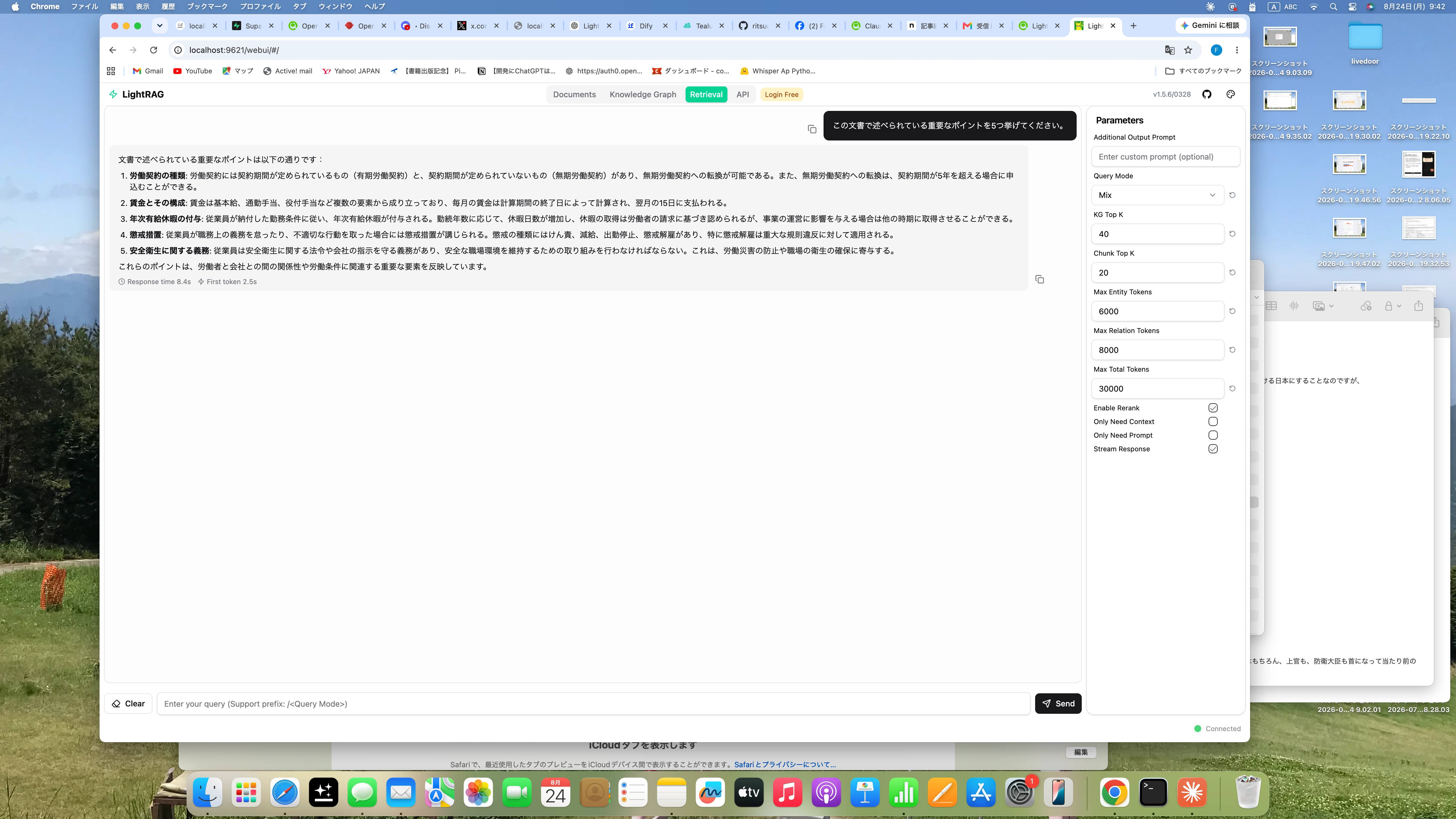The width and height of the screenshot is (1456, 819).
Task: Switch to the Knowledge Graph tab
Action: point(643,94)
